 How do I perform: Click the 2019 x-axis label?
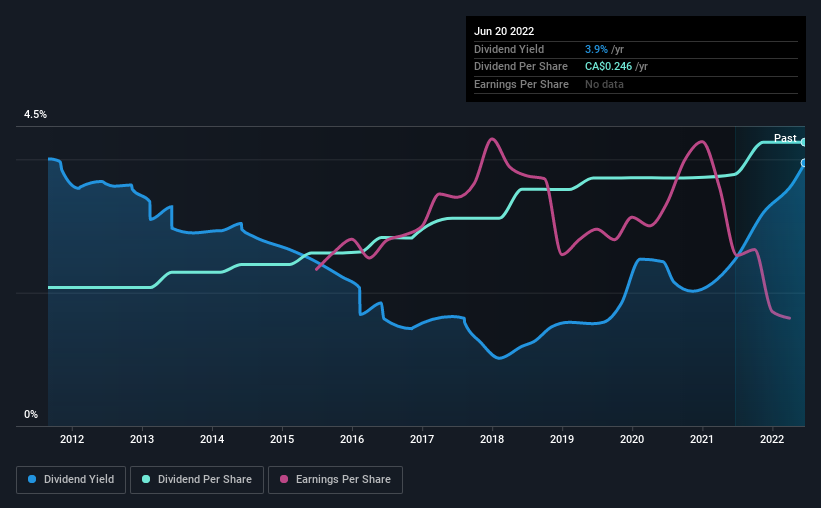[x=562, y=439]
